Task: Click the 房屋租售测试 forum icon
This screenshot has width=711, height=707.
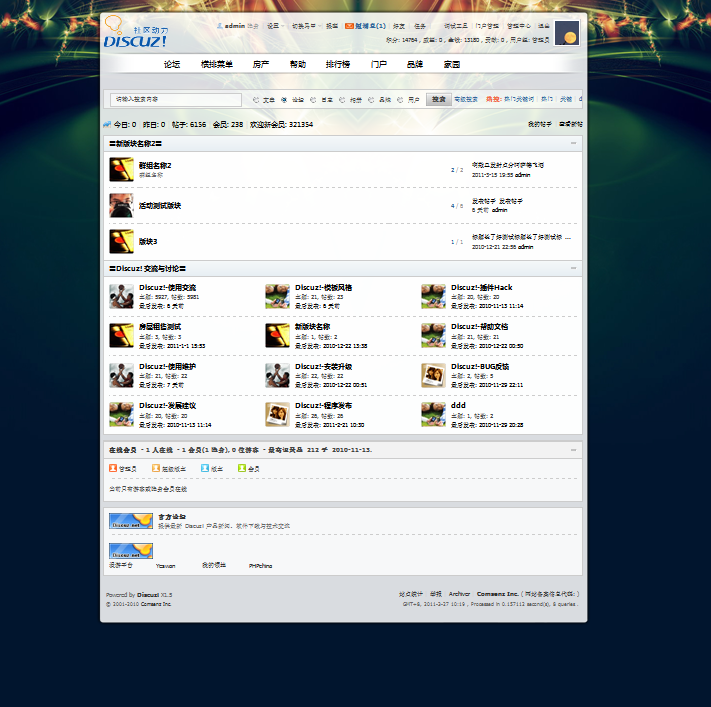Action: click(x=122, y=336)
